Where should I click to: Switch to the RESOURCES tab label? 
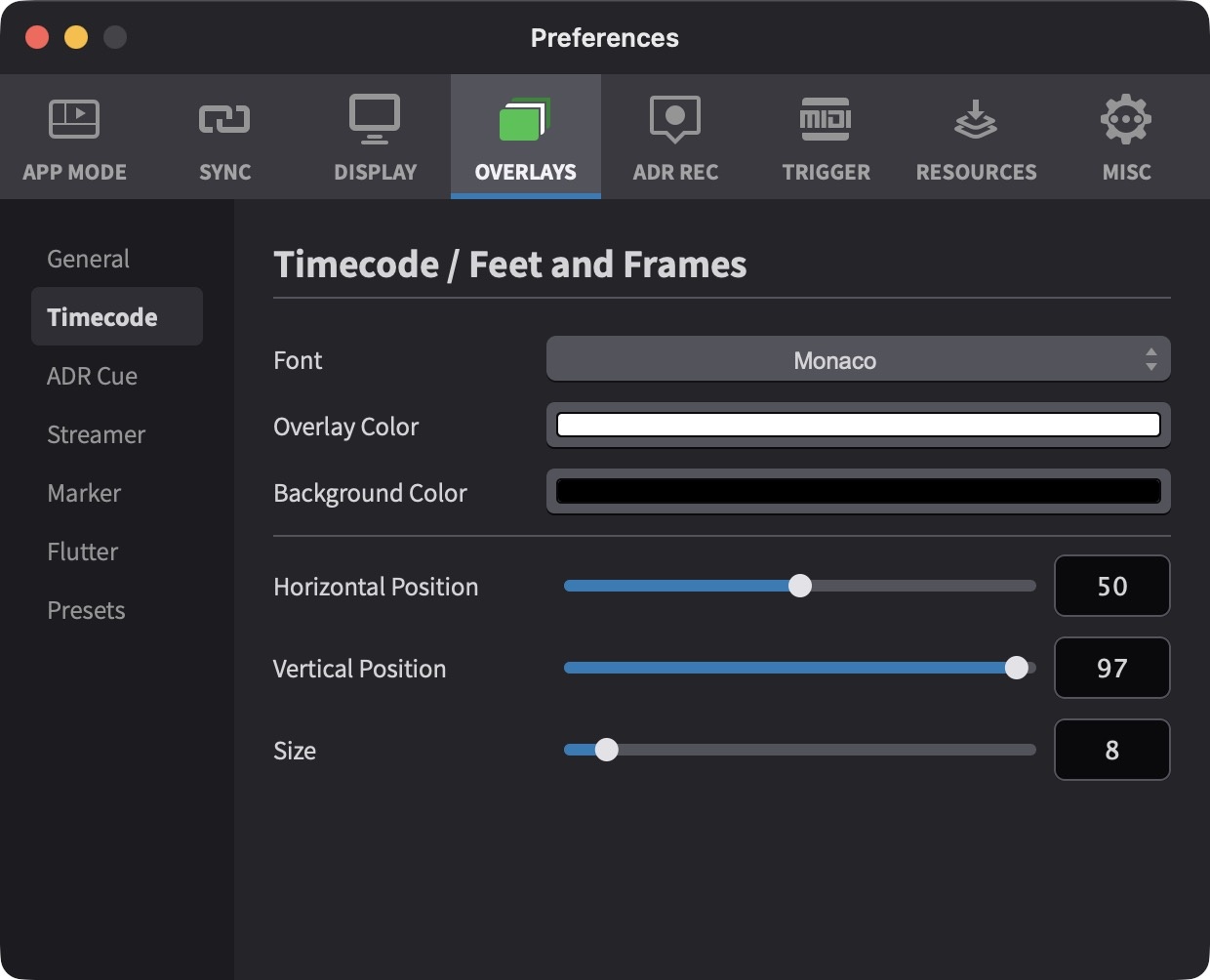point(976,172)
